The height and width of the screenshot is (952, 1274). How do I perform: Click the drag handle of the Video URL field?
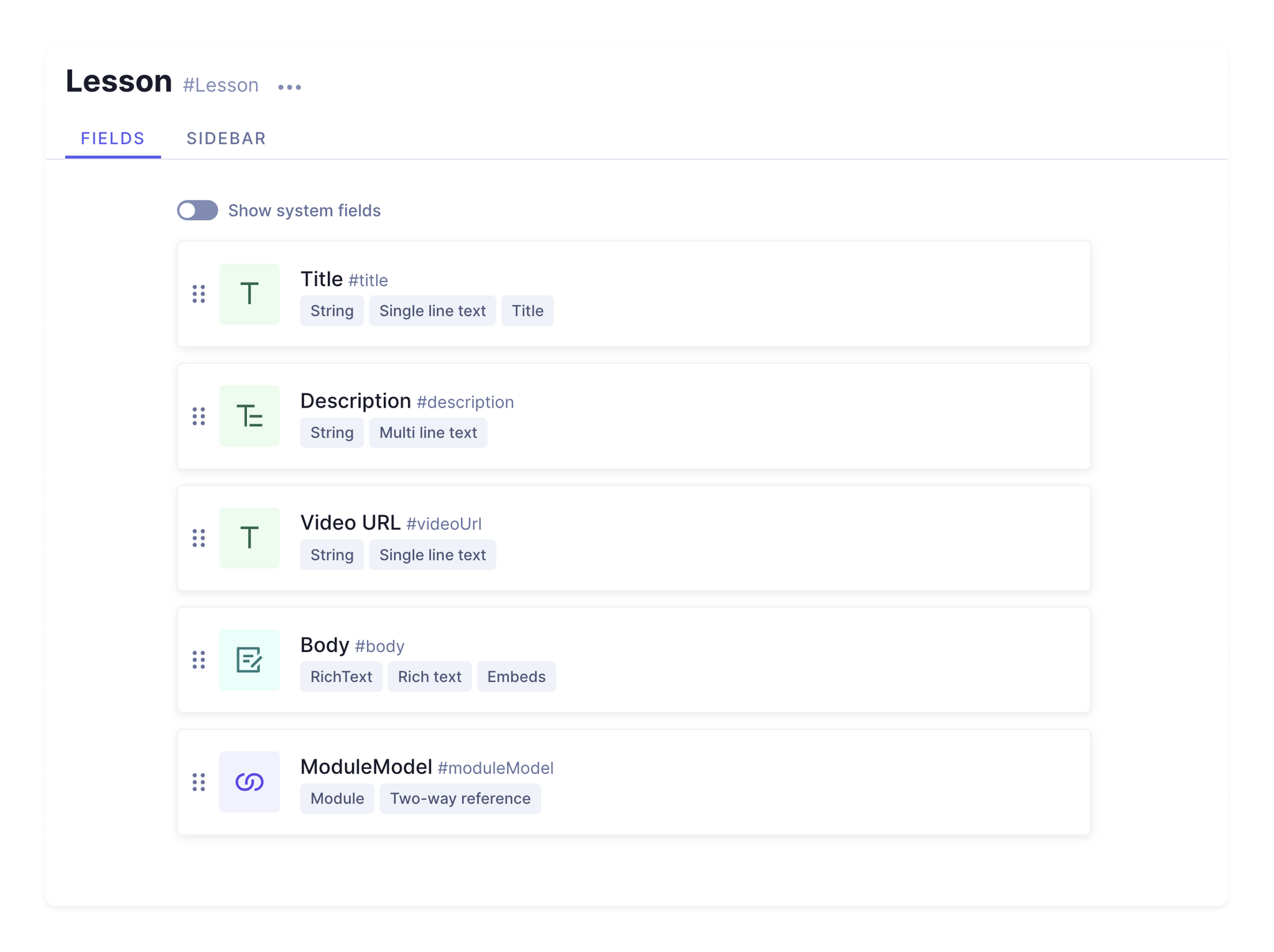(x=198, y=538)
